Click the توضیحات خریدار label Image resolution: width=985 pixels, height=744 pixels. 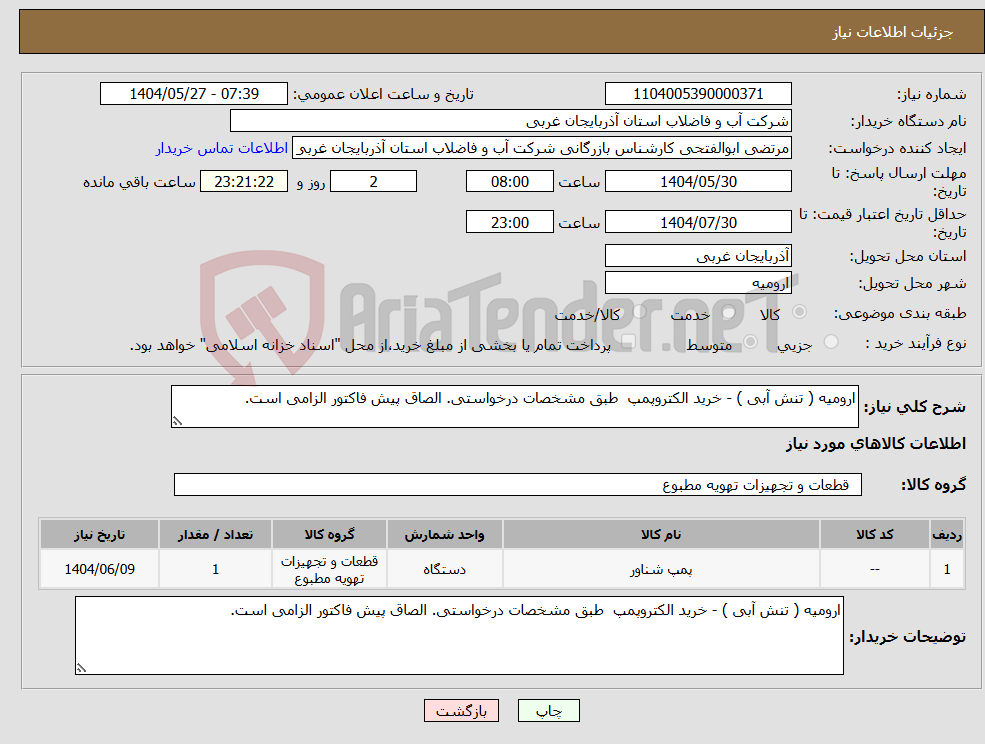908,637
